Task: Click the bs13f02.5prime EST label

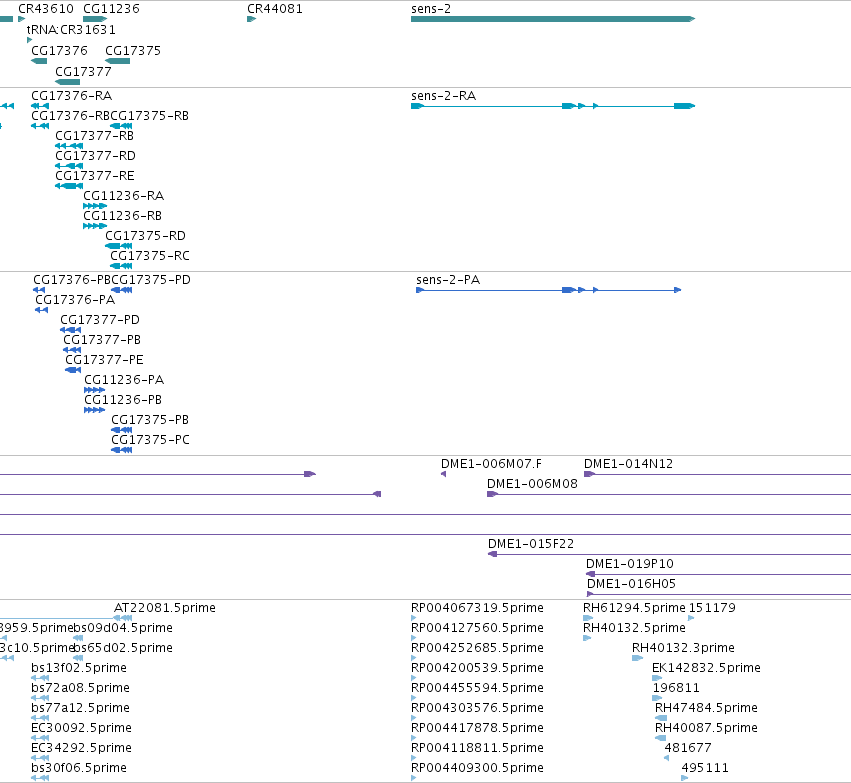Action: 79,668
